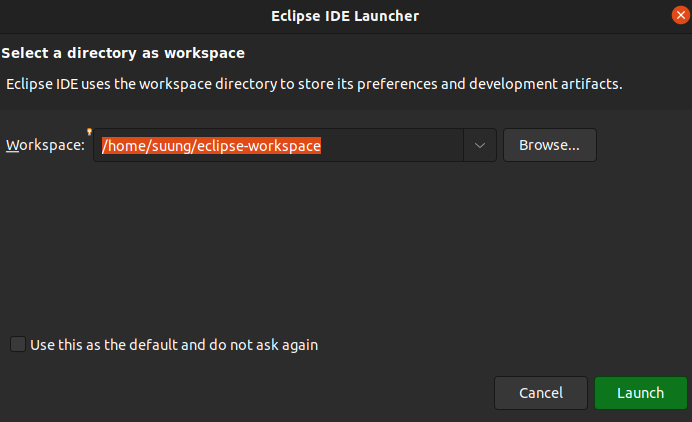This screenshot has height=422, width=692.
Task: Open Browse... to choose a workspace folder
Action: tap(549, 145)
